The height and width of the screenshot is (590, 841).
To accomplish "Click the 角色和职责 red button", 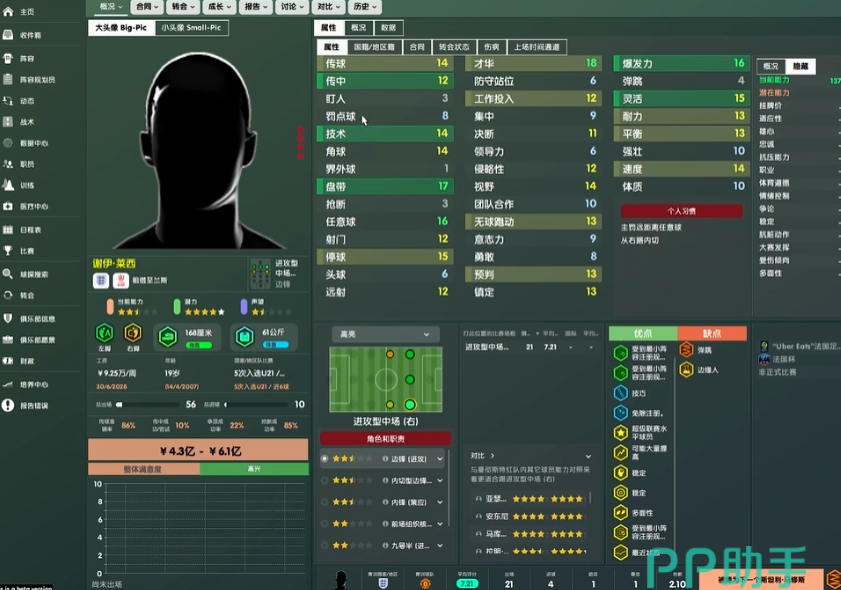I will point(385,439).
